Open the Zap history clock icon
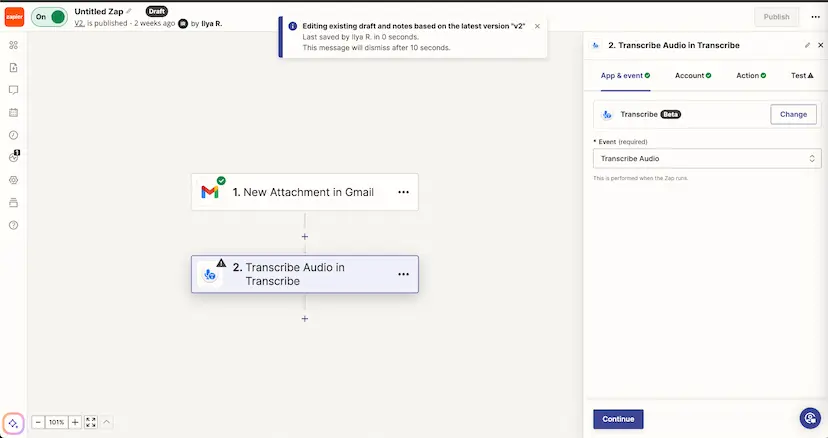This screenshot has width=828, height=438. [14, 135]
